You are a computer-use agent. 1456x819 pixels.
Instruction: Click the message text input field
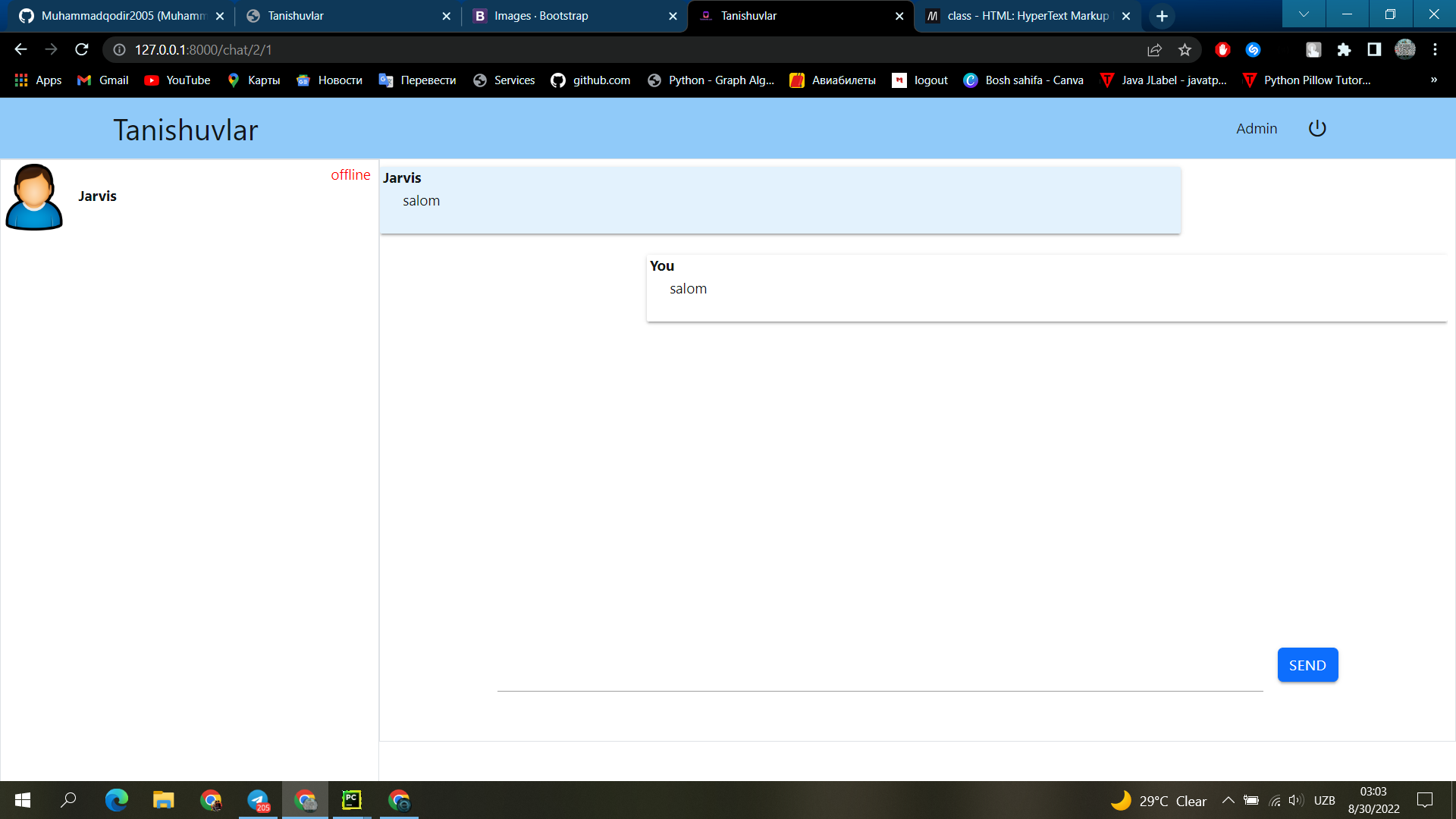coord(880,677)
